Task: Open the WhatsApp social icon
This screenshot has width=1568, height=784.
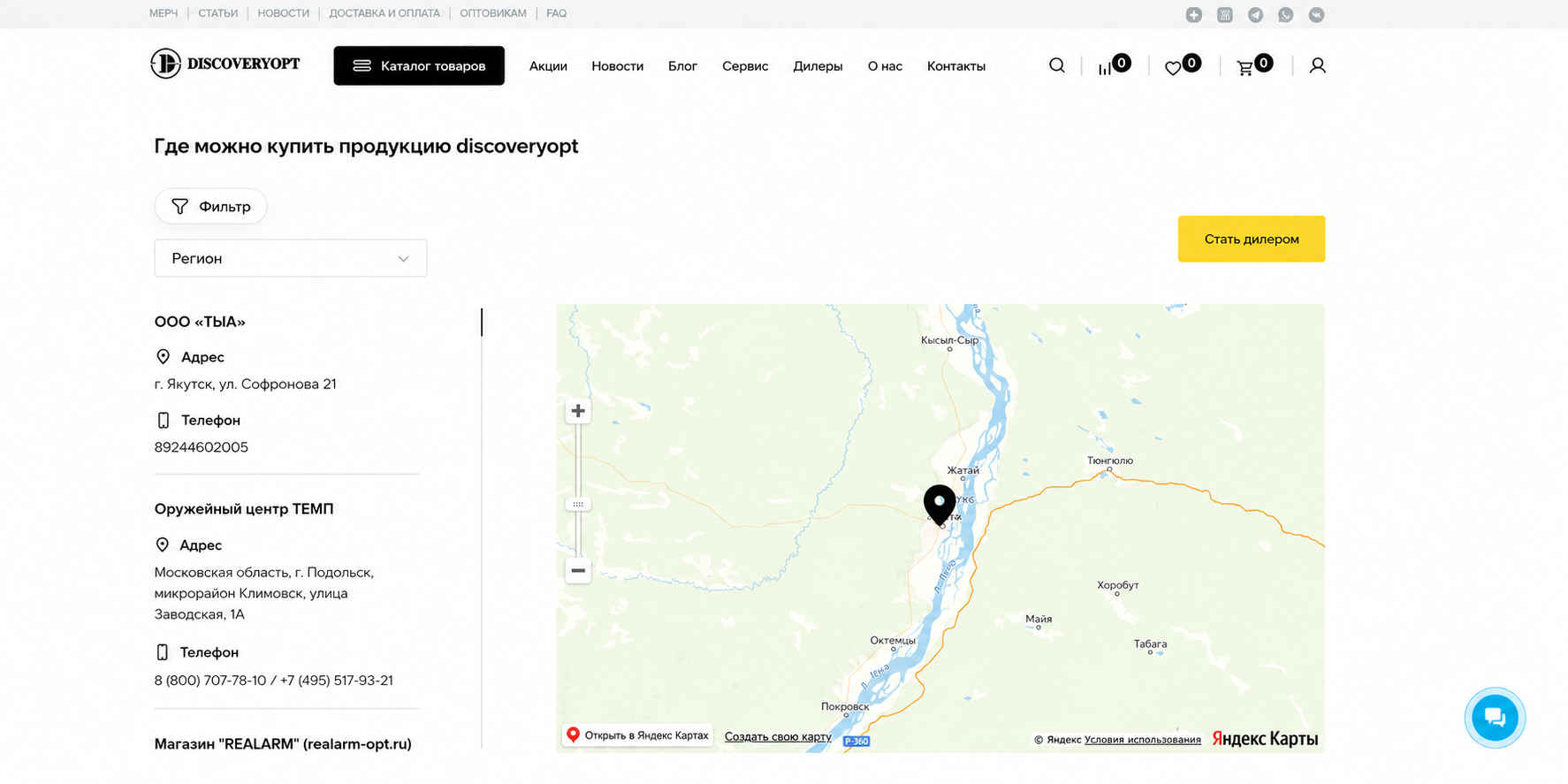Action: click(x=1285, y=14)
